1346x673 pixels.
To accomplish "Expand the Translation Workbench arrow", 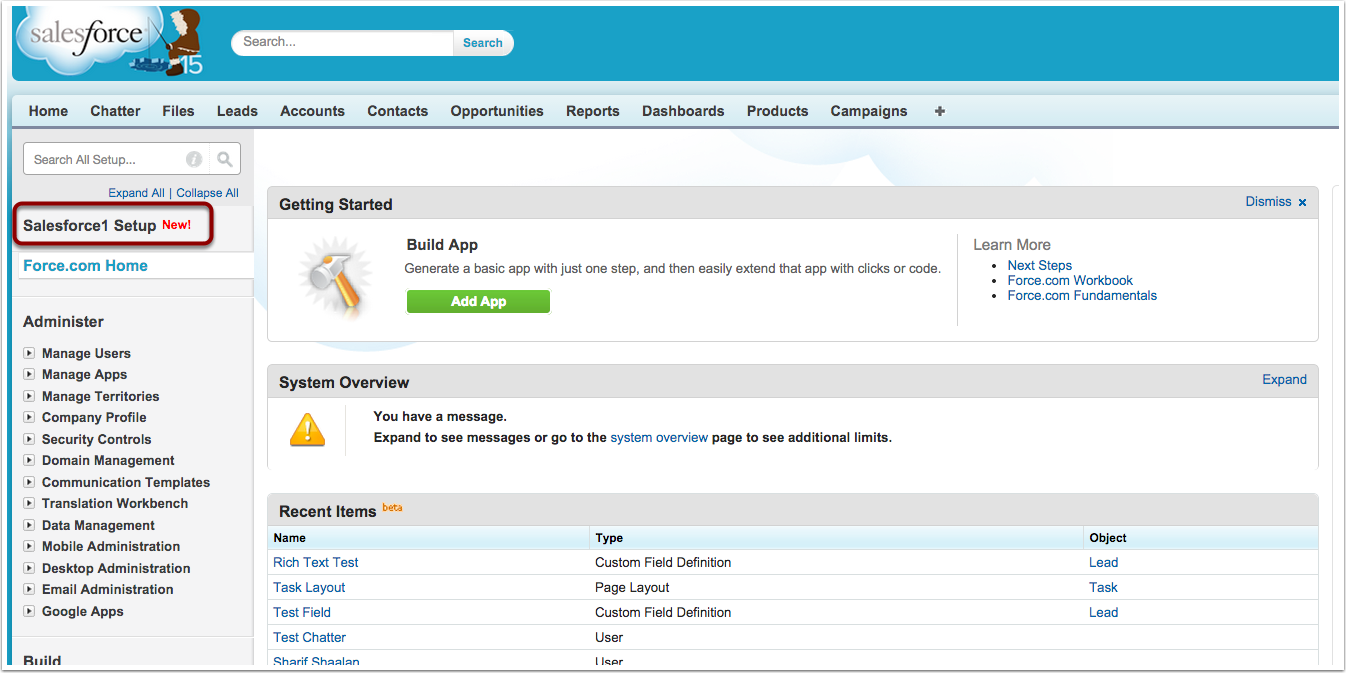I will click(29, 503).
